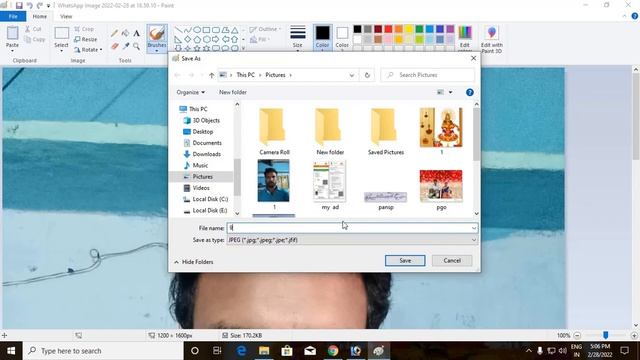Open Task View from the taskbar
The image size is (640, 360).
[218, 351]
